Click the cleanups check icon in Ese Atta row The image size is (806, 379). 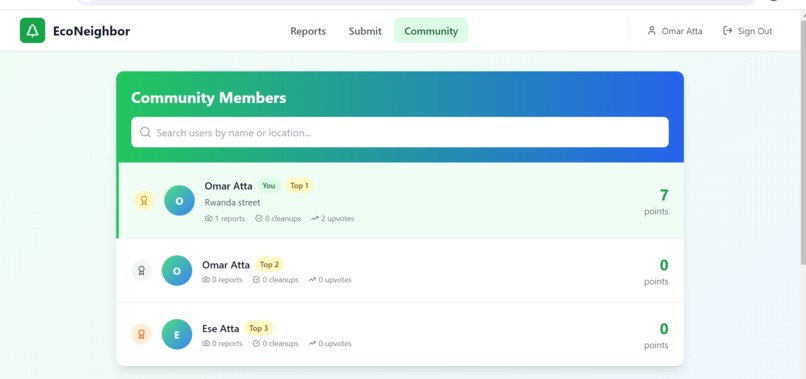[256, 344]
